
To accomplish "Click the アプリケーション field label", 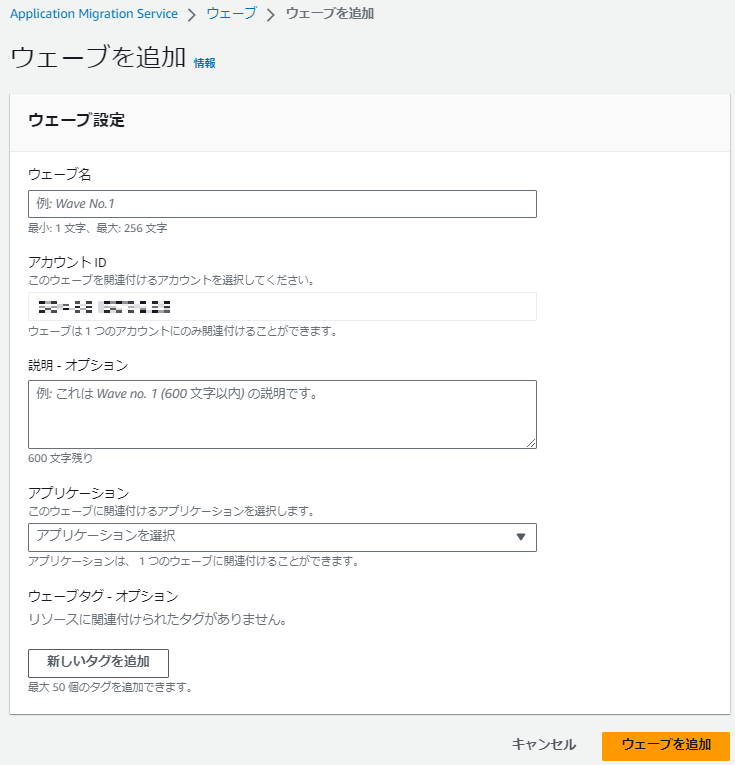I will tap(79, 493).
